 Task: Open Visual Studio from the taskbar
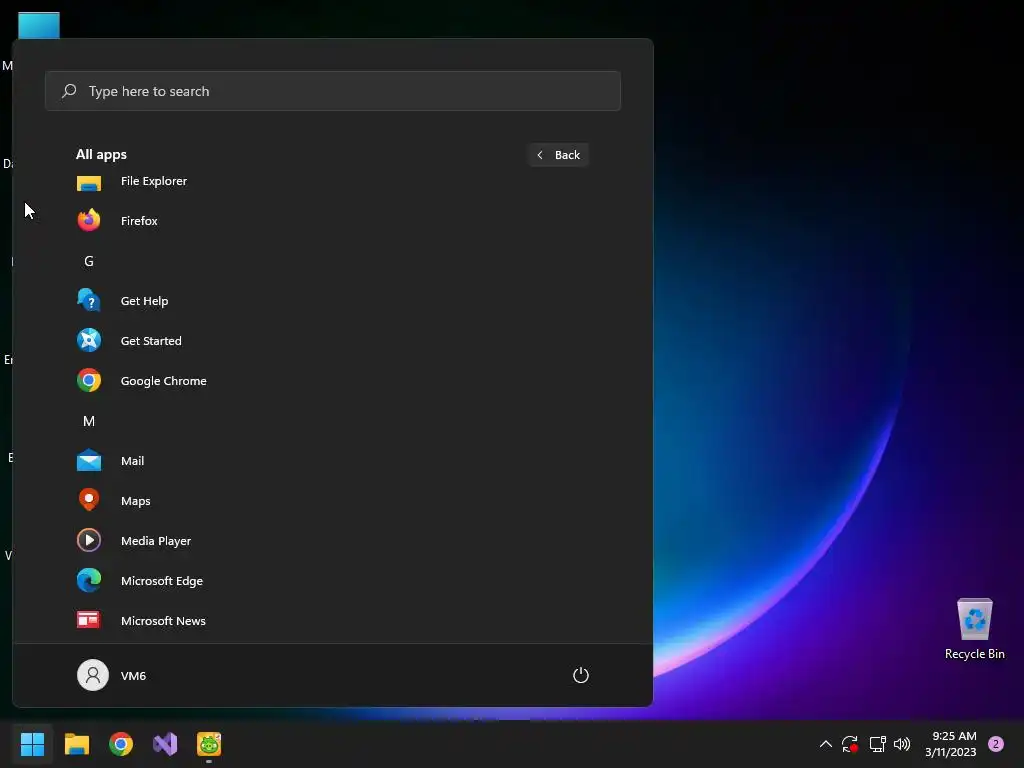tap(165, 744)
